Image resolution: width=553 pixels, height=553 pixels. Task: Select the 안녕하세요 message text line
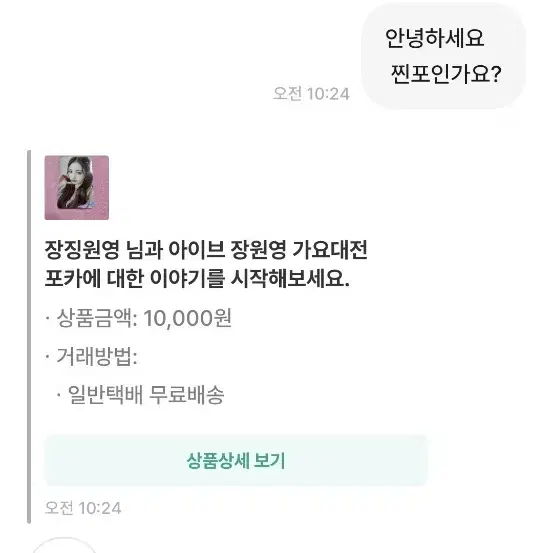(x=434, y=38)
